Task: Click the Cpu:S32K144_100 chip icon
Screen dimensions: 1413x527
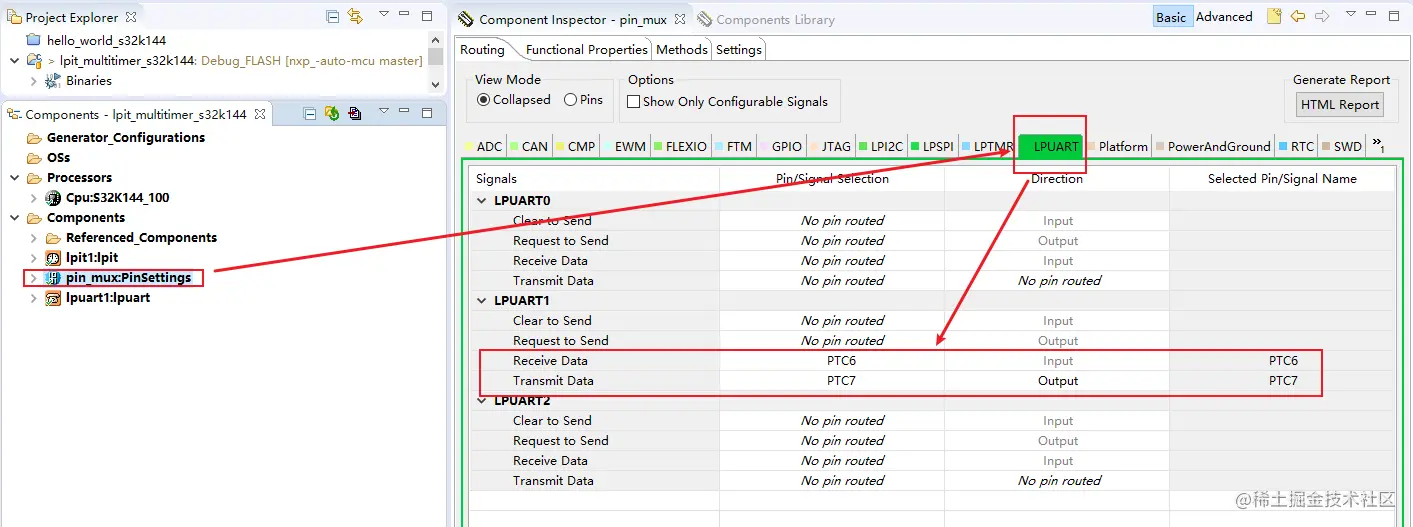Action: pyautogui.click(x=53, y=198)
